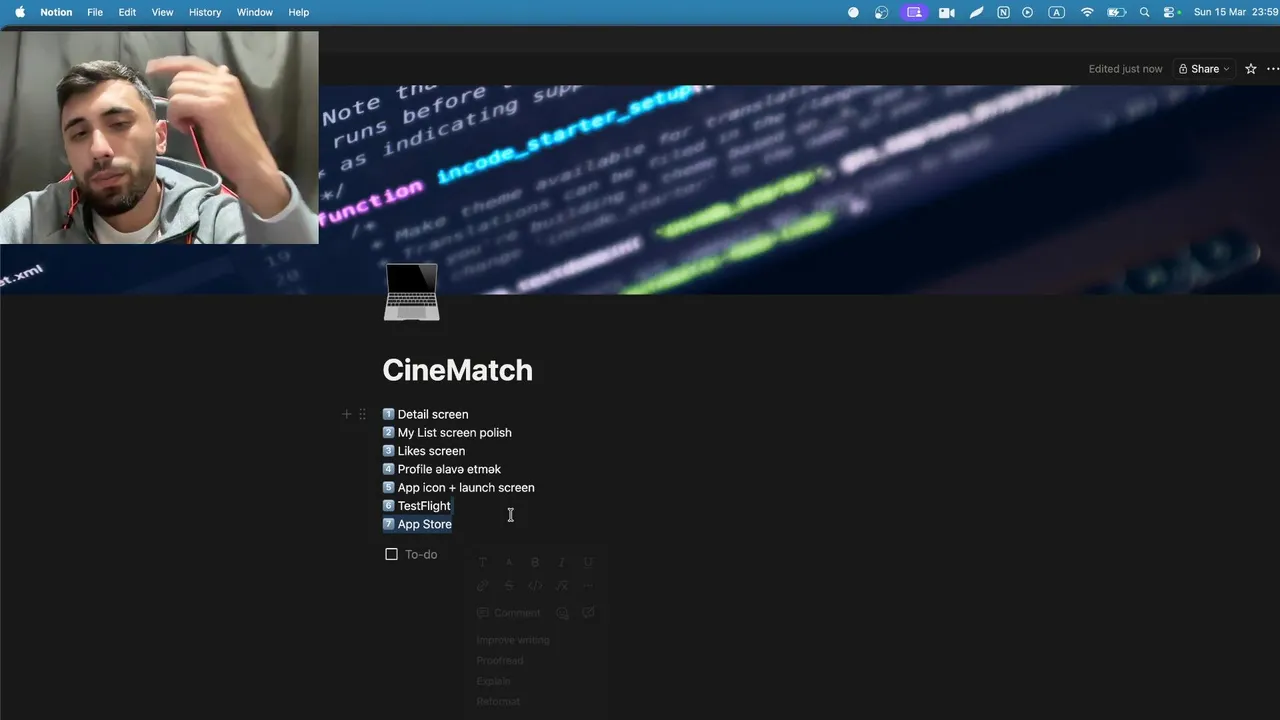Click the Italic formatting icon
The width and height of the screenshot is (1280, 720).
[x=561, y=562]
